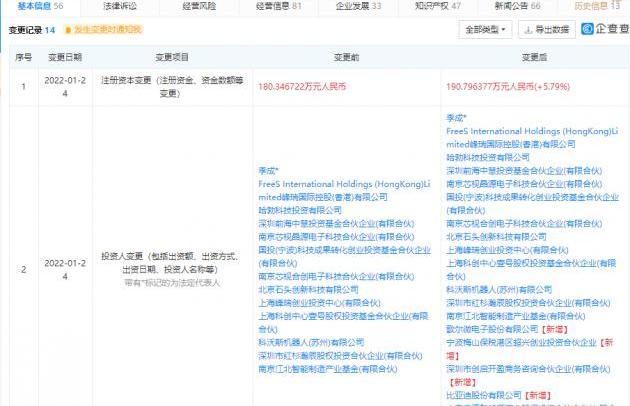The image size is (630, 406).
Task: Click the download icon in 导出数据
Action: click(x=528, y=30)
